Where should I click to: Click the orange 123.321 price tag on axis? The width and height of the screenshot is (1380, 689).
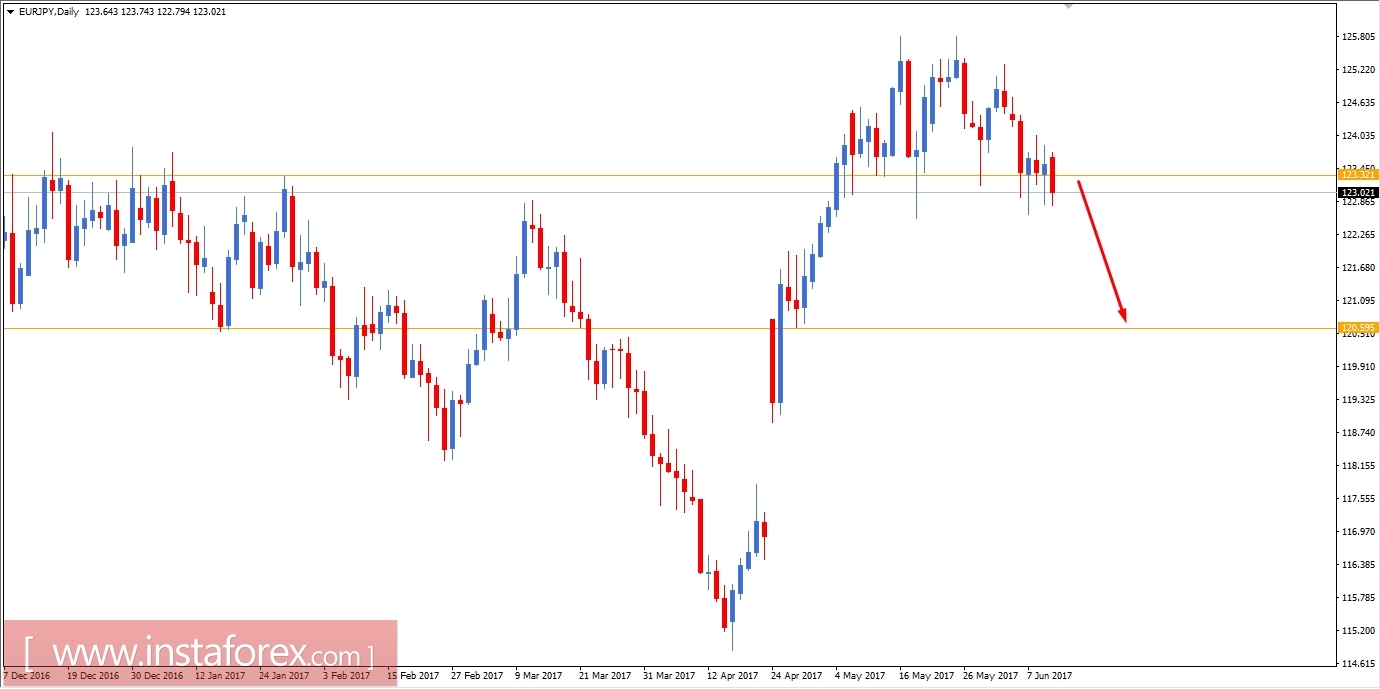(x=1358, y=175)
